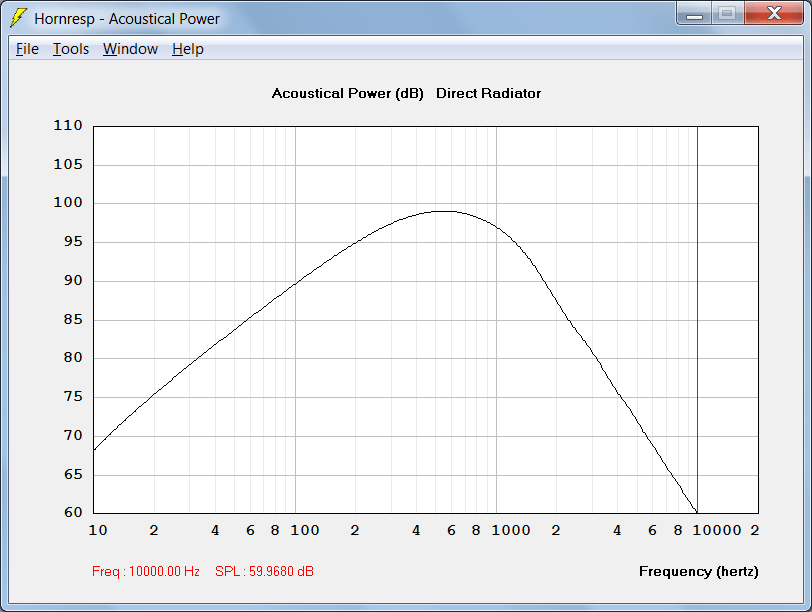The image size is (812, 612).
Task: Click the 'Freq : 10000.00 Hz' readout
Action: tap(146, 571)
